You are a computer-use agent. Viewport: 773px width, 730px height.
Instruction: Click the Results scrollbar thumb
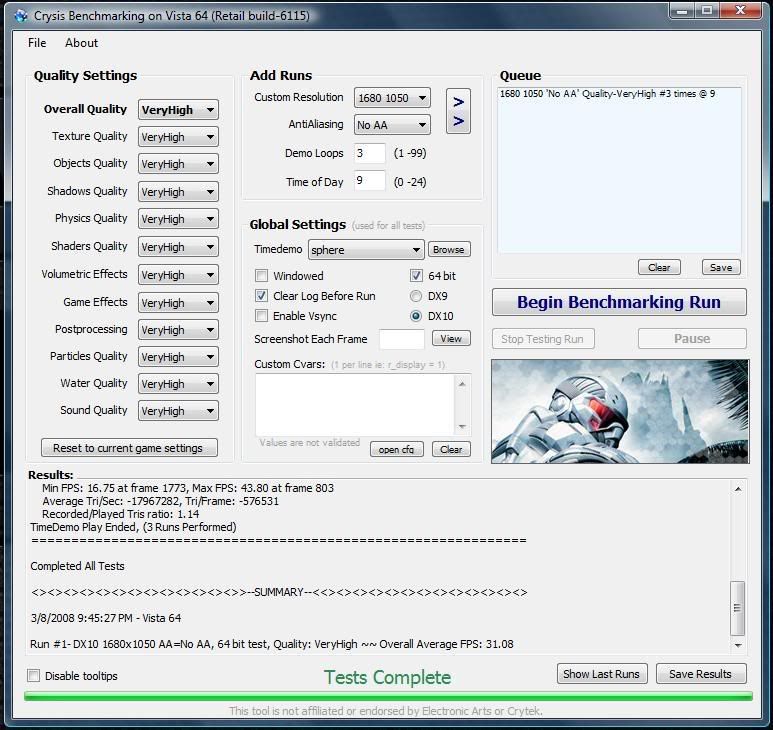click(x=738, y=608)
